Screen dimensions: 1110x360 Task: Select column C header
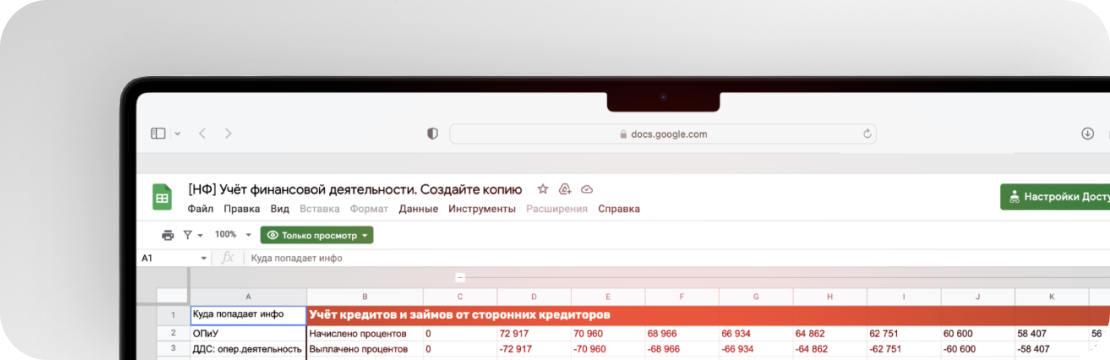(x=460, y=296)
